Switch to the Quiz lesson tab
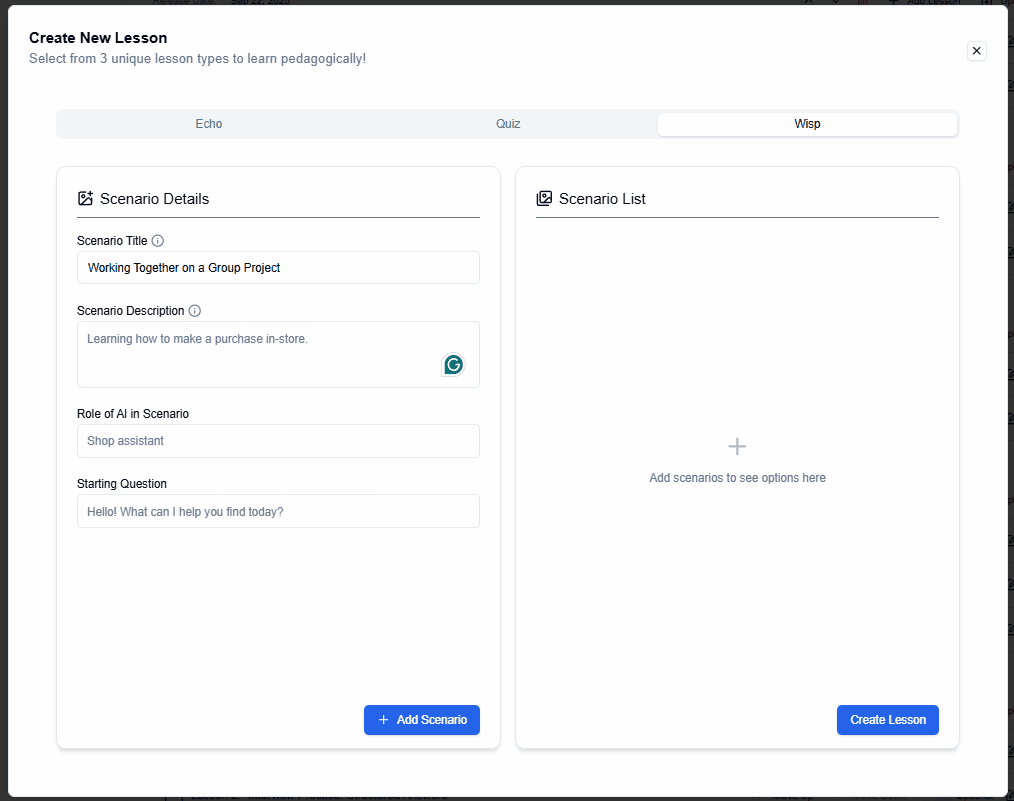1014x801 pixels. [508, 124]
